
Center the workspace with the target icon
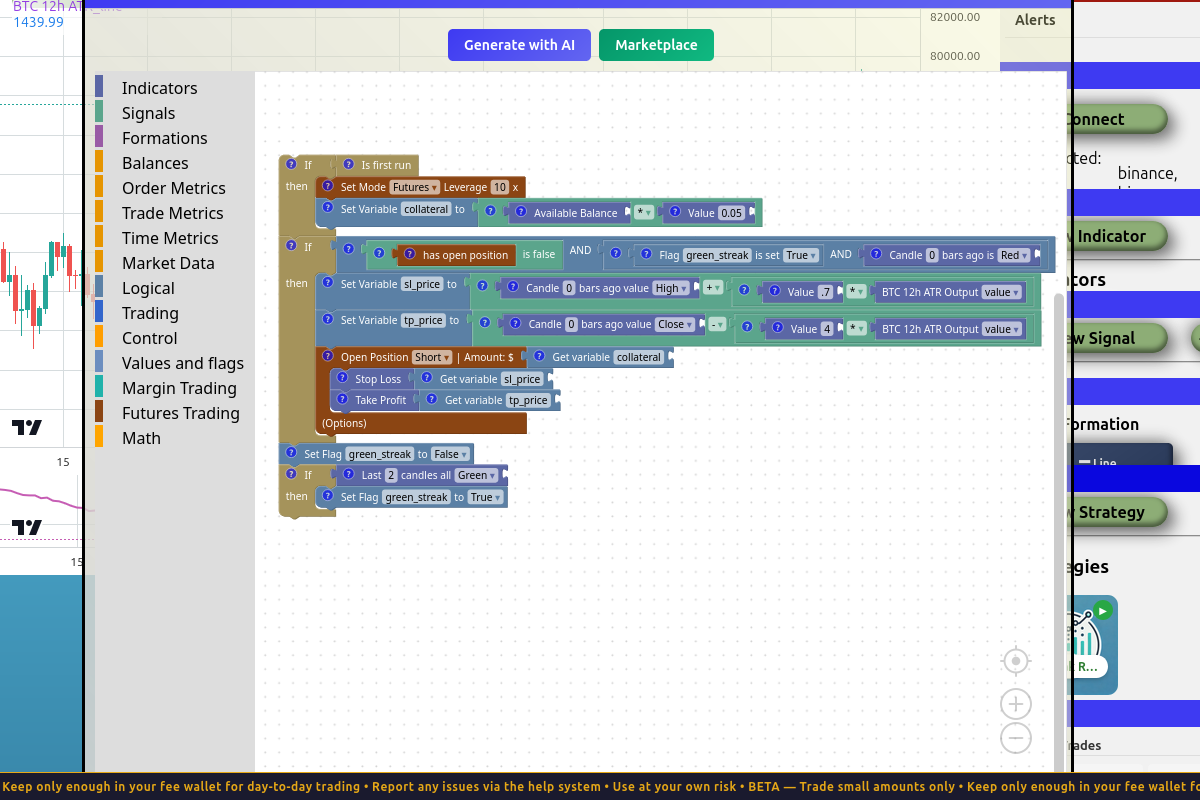tap(1015, 662)
